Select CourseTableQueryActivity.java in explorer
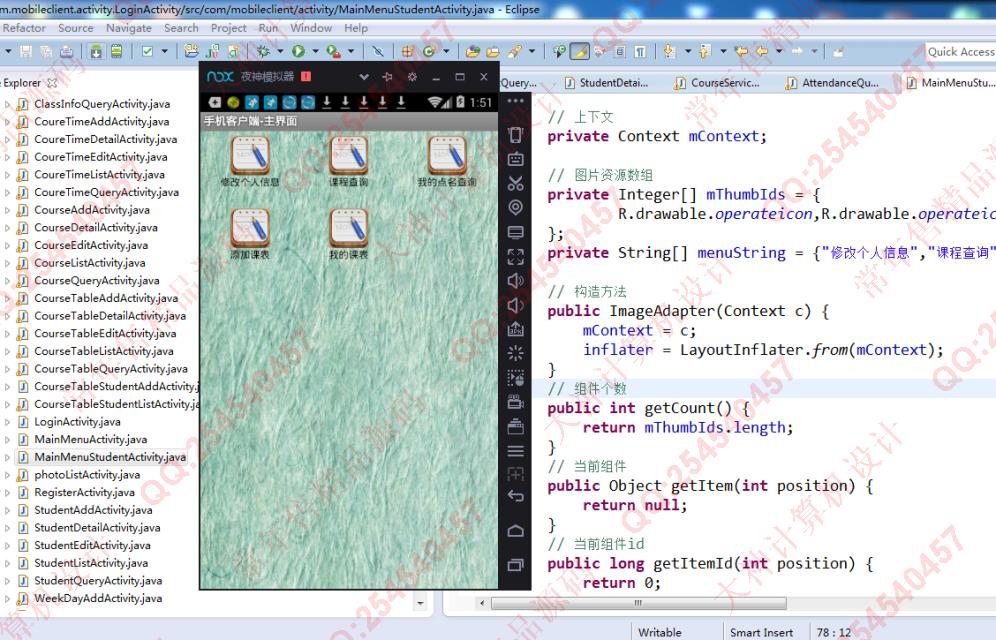The width and height of the screenshot is (996, 640). click(x=104, y=369)
